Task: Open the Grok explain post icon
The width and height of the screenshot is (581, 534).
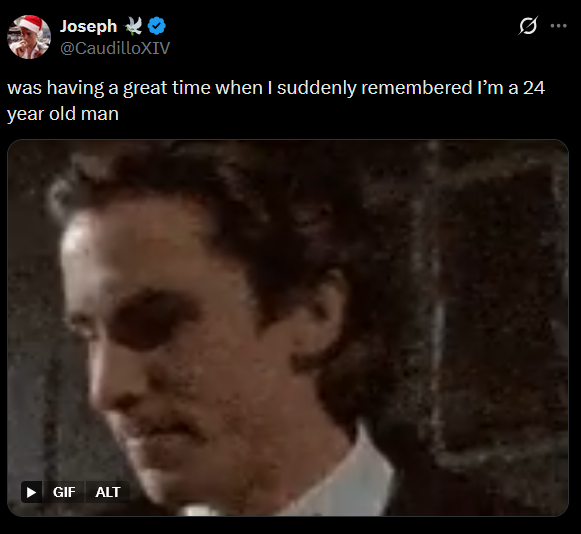Action: (528, 26)
